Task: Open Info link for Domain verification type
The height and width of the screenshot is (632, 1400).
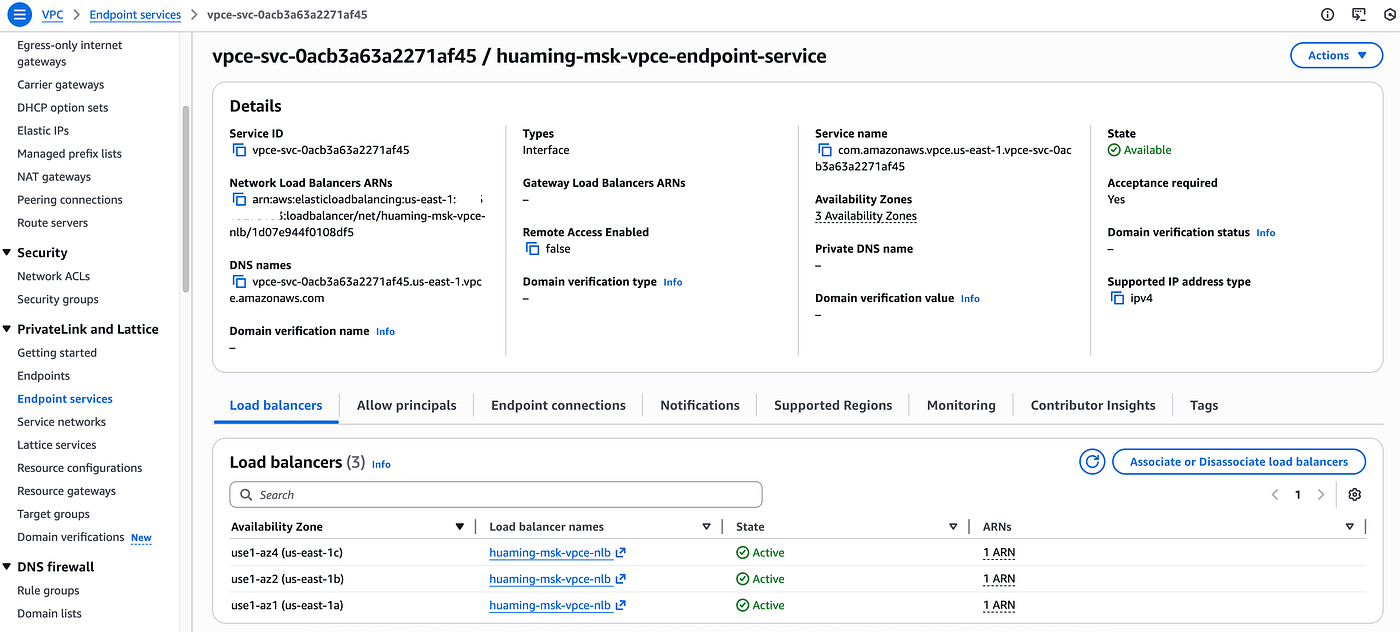Action: [673, 282]
